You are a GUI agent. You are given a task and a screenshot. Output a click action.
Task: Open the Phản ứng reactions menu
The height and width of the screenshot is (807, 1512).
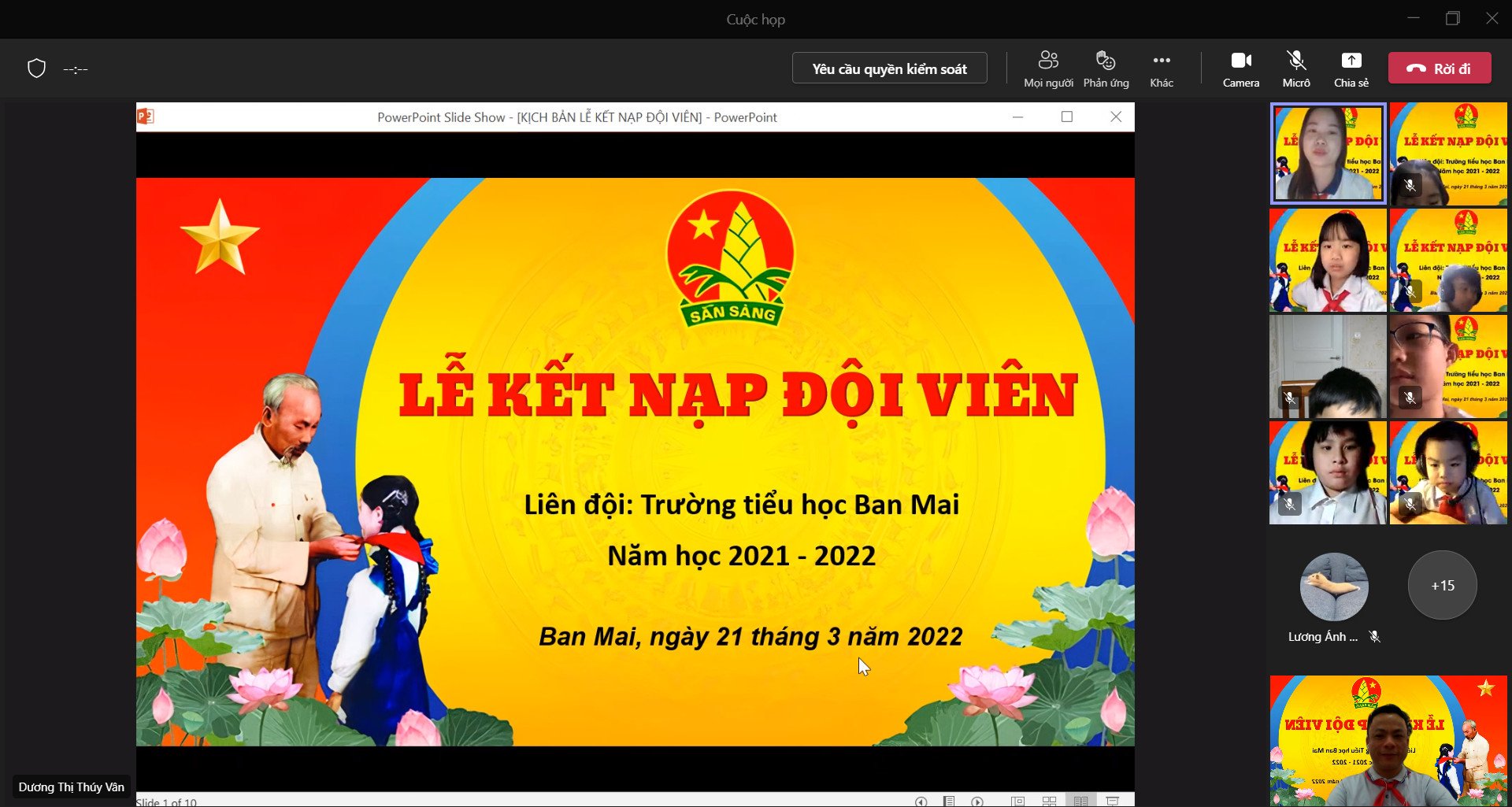point(1106,68)
